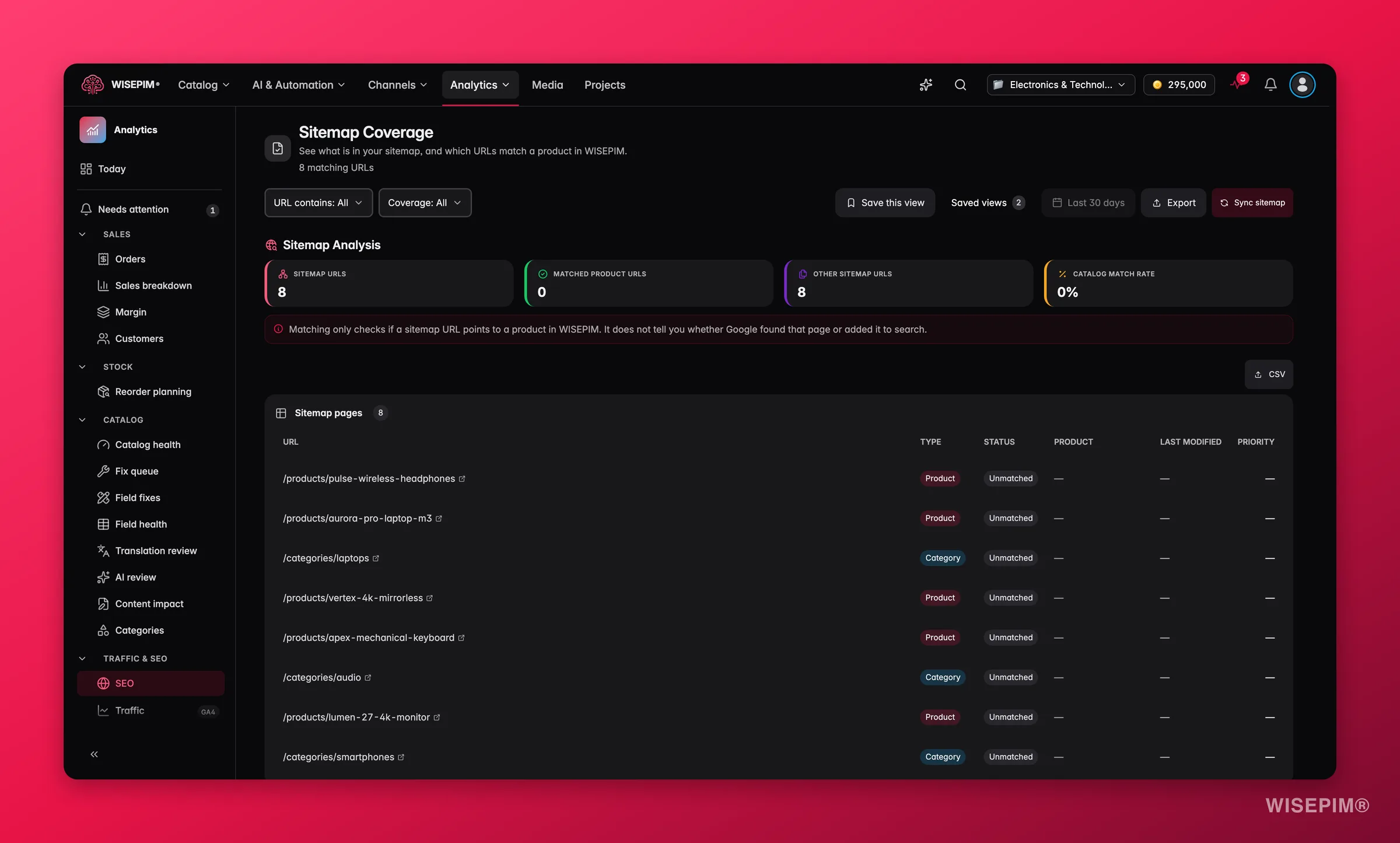Go to the Media tab
The height and width of the screenshot is (843, 1400).
coord(547,85)
